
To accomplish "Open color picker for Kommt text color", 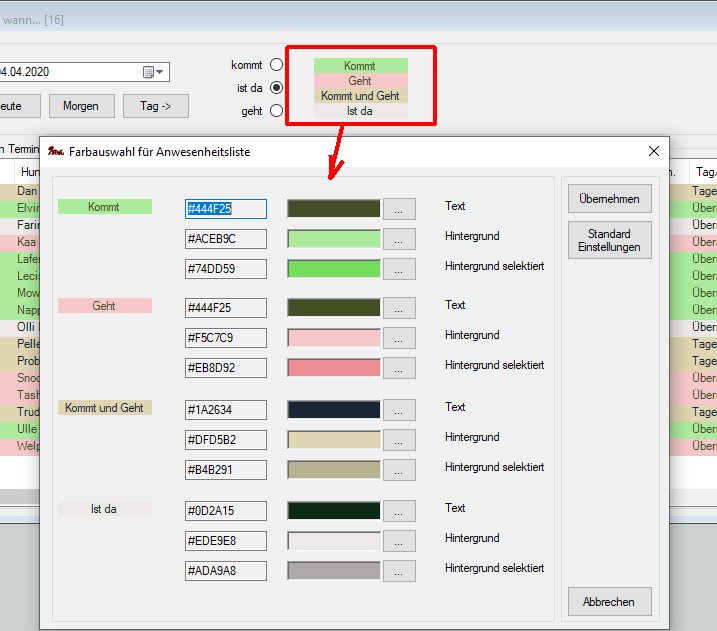I will pyautogui.click(x=400, y=209).
